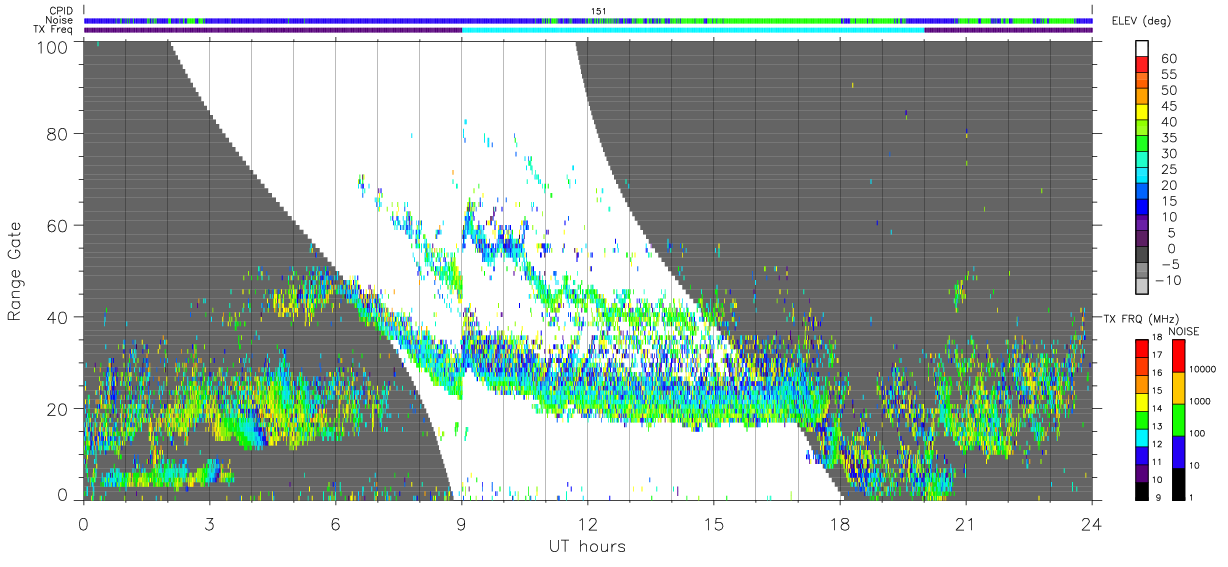Screen dimensions: 1228x567
Task: Click the x-axis tick label '12'
Action: tap(587, 523)
